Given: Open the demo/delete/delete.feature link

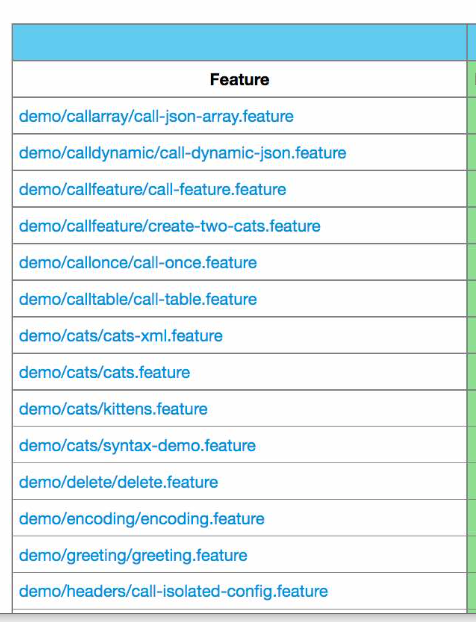Looking at the screenshot, I should 119,482.
